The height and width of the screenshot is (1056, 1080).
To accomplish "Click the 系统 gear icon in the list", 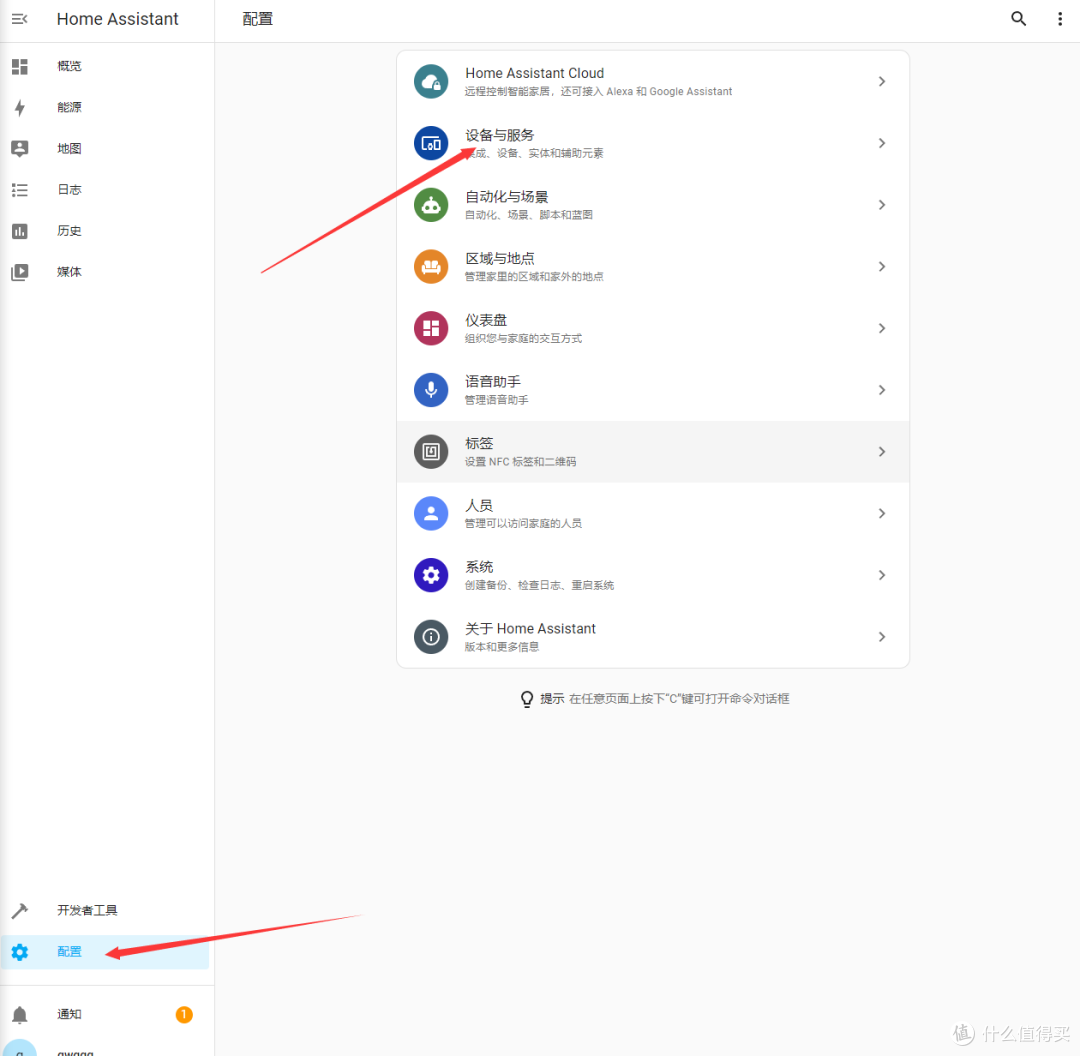I will click(431, 575).
